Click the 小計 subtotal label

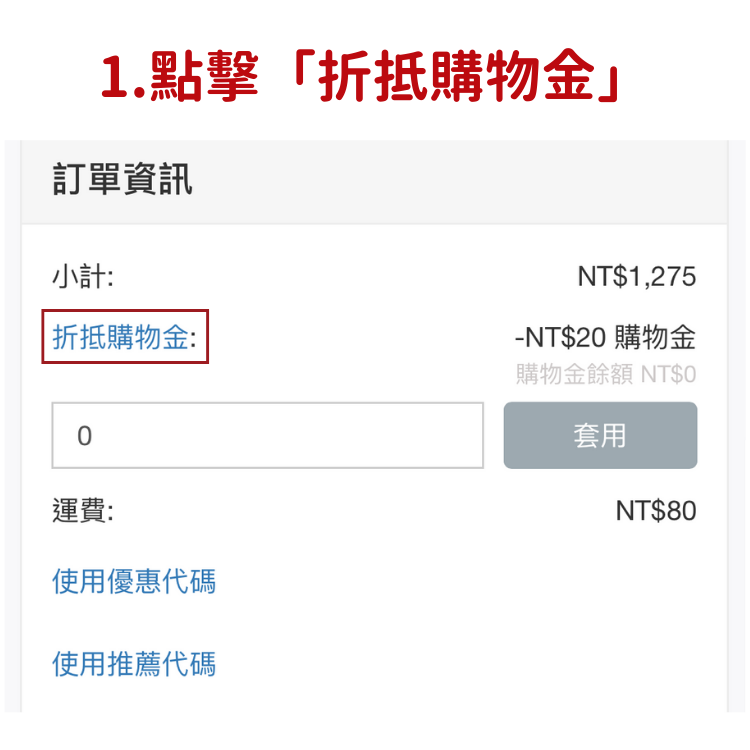point(83,277)
